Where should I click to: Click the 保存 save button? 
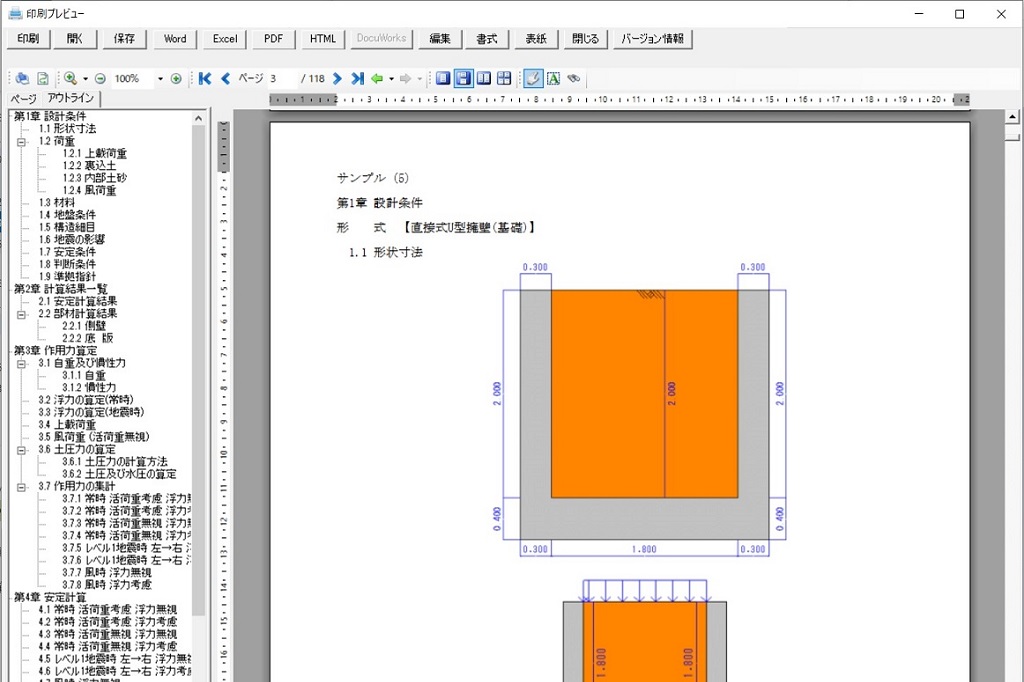click(x=124, y=39)
